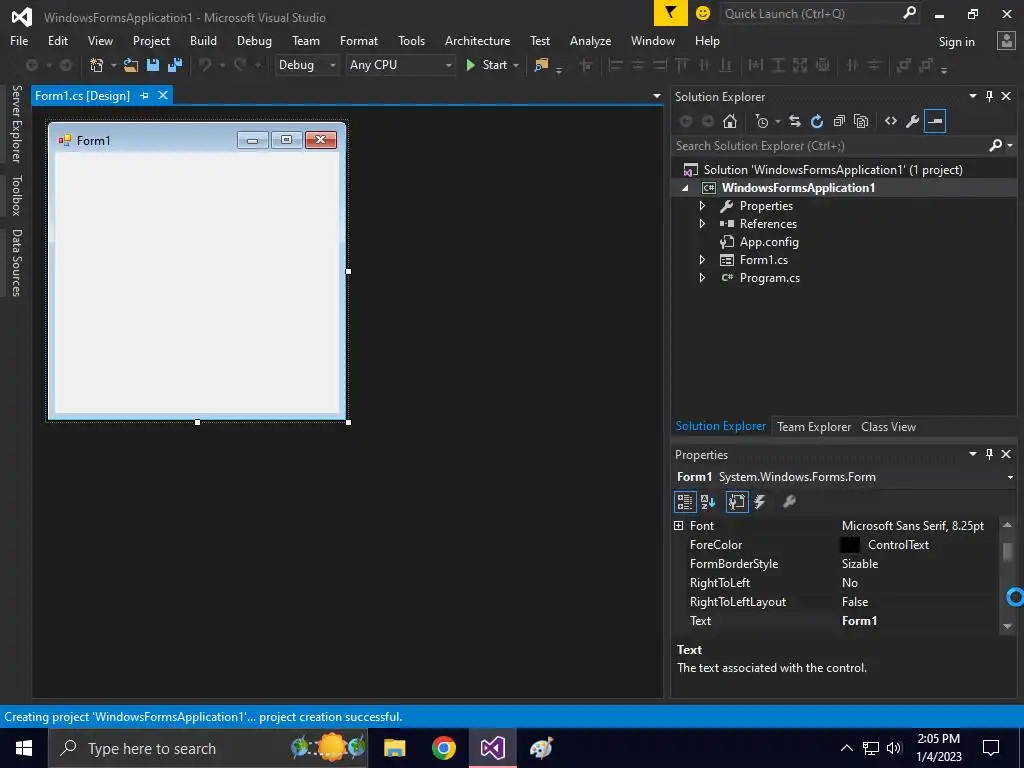This screenshot has height=768, width=1024.
Task: Click the Save All icon
Action: tap(175, 65)
